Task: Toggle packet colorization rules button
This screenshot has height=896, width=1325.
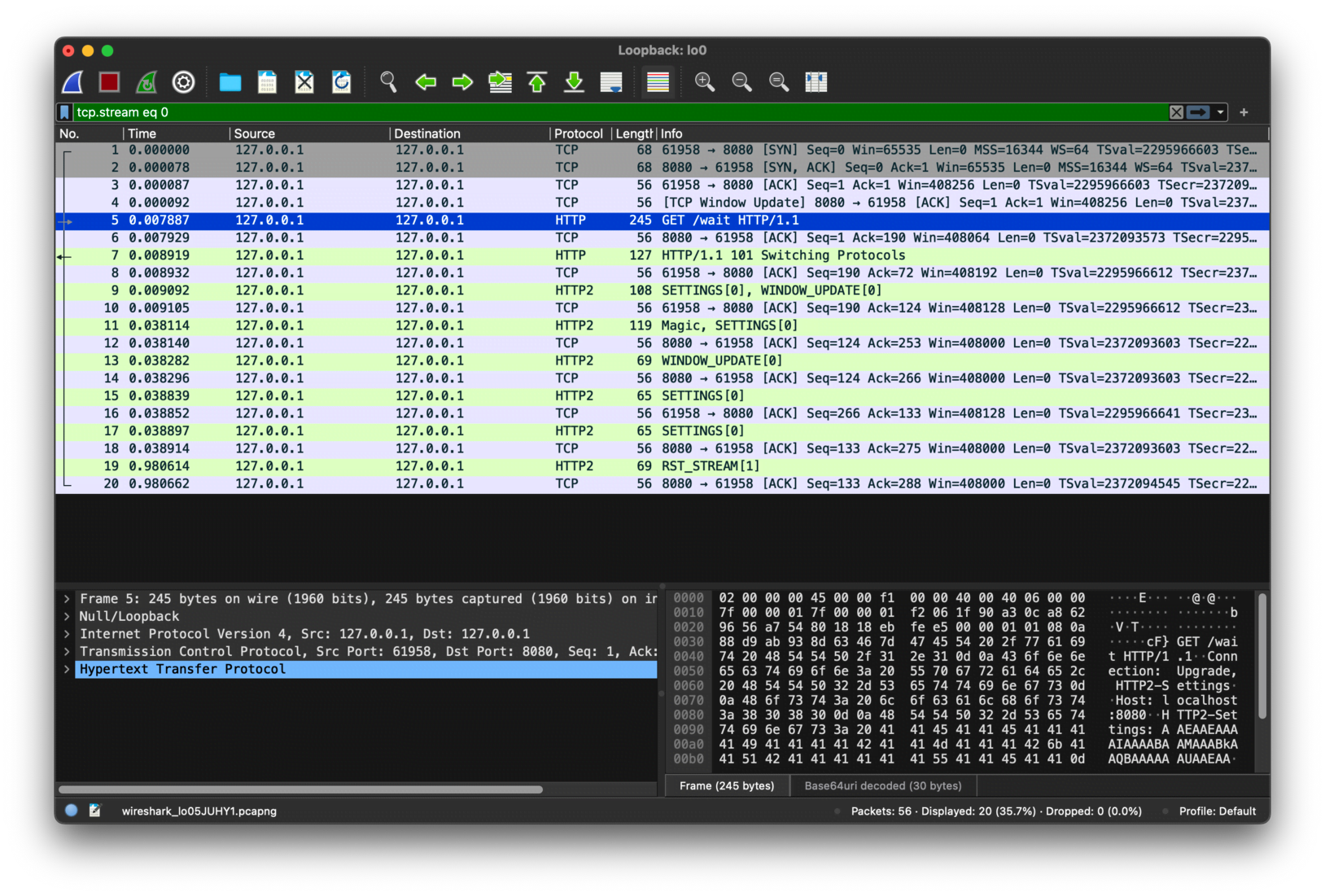Action: tap(658, 82)
